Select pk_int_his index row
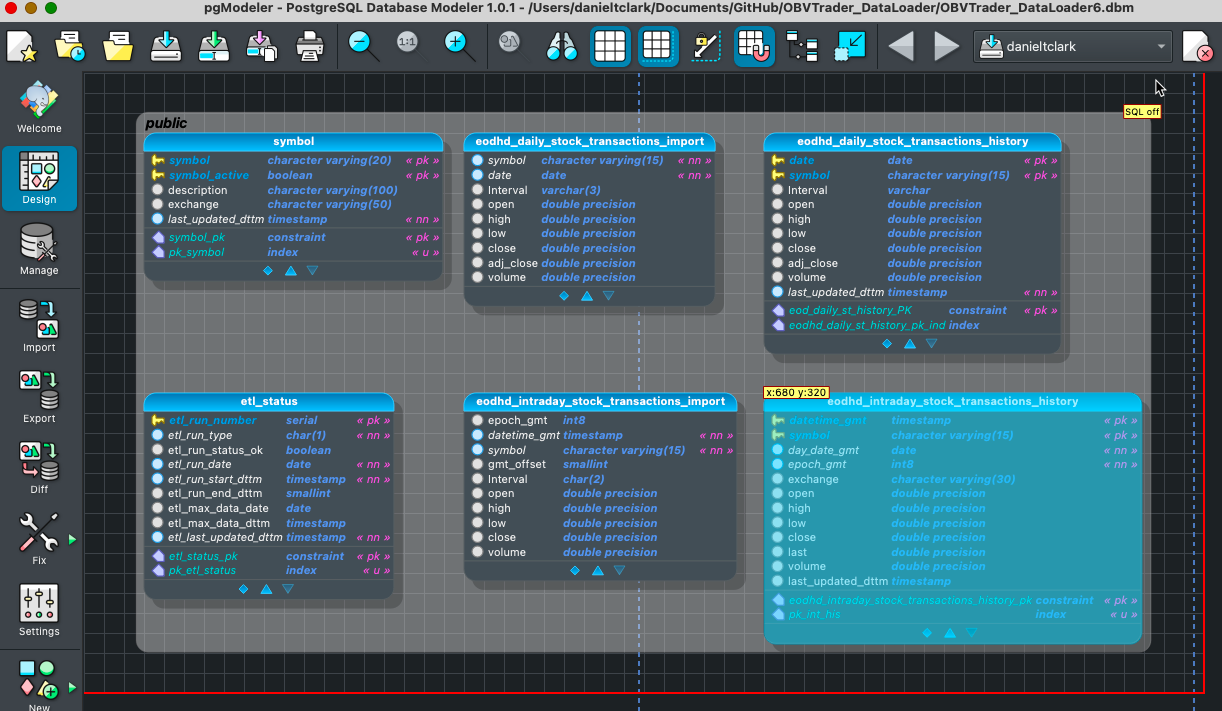The height and width of the screenshot is (711, 1222). pyautogui.click(x=954, y=614)
